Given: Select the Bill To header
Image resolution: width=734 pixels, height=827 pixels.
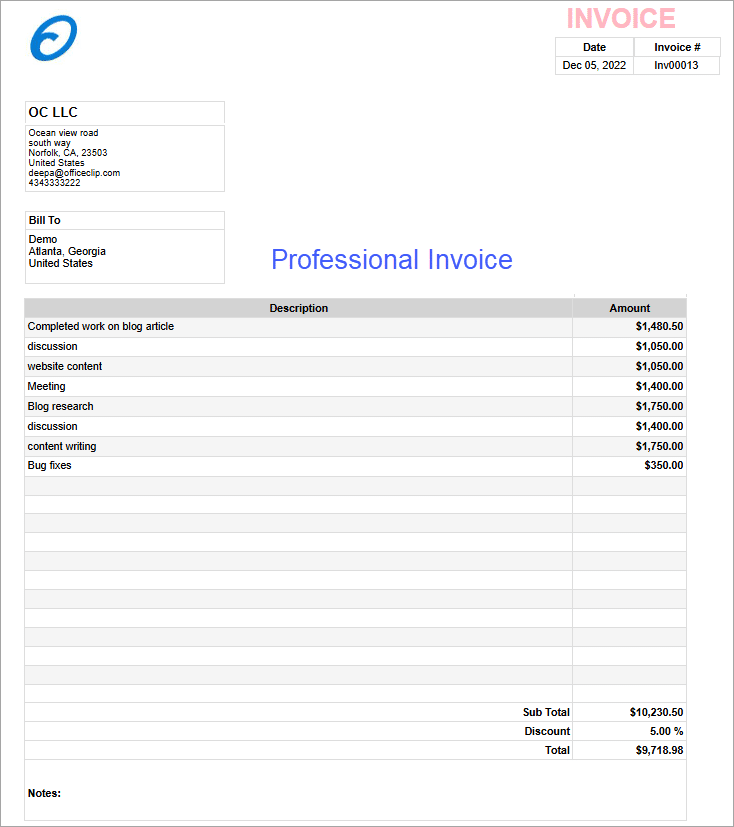Looking at the screenshot, I should click(44, 220).
